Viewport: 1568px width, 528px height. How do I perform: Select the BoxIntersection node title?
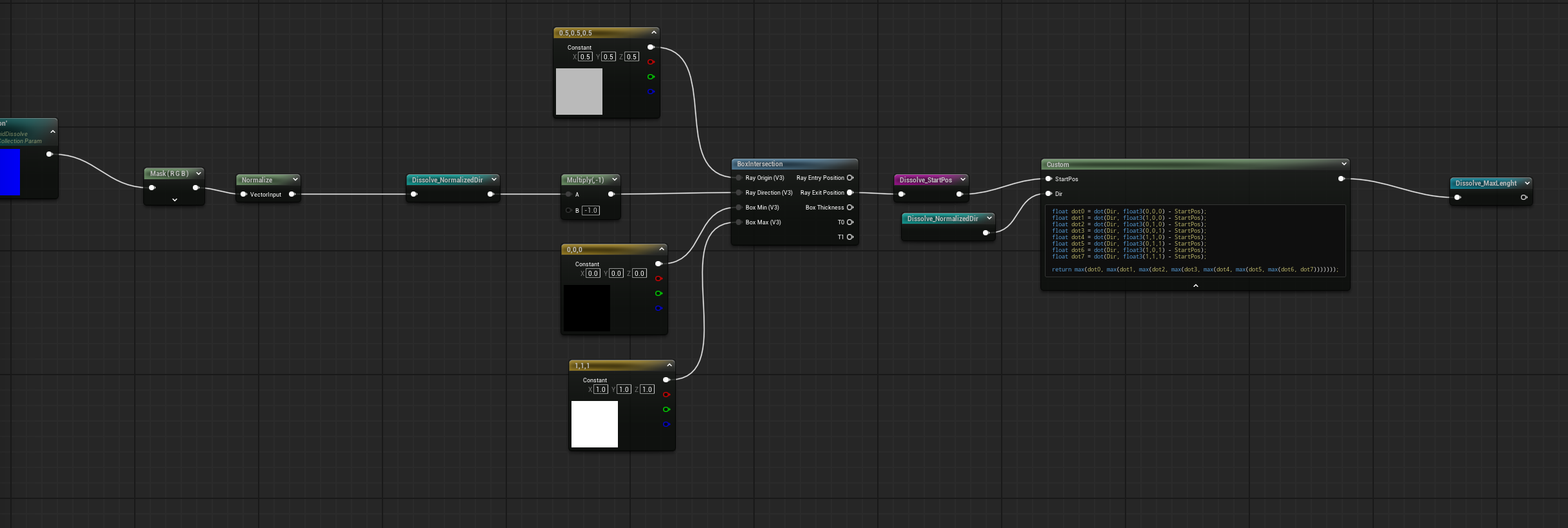(x=760, y=164)
